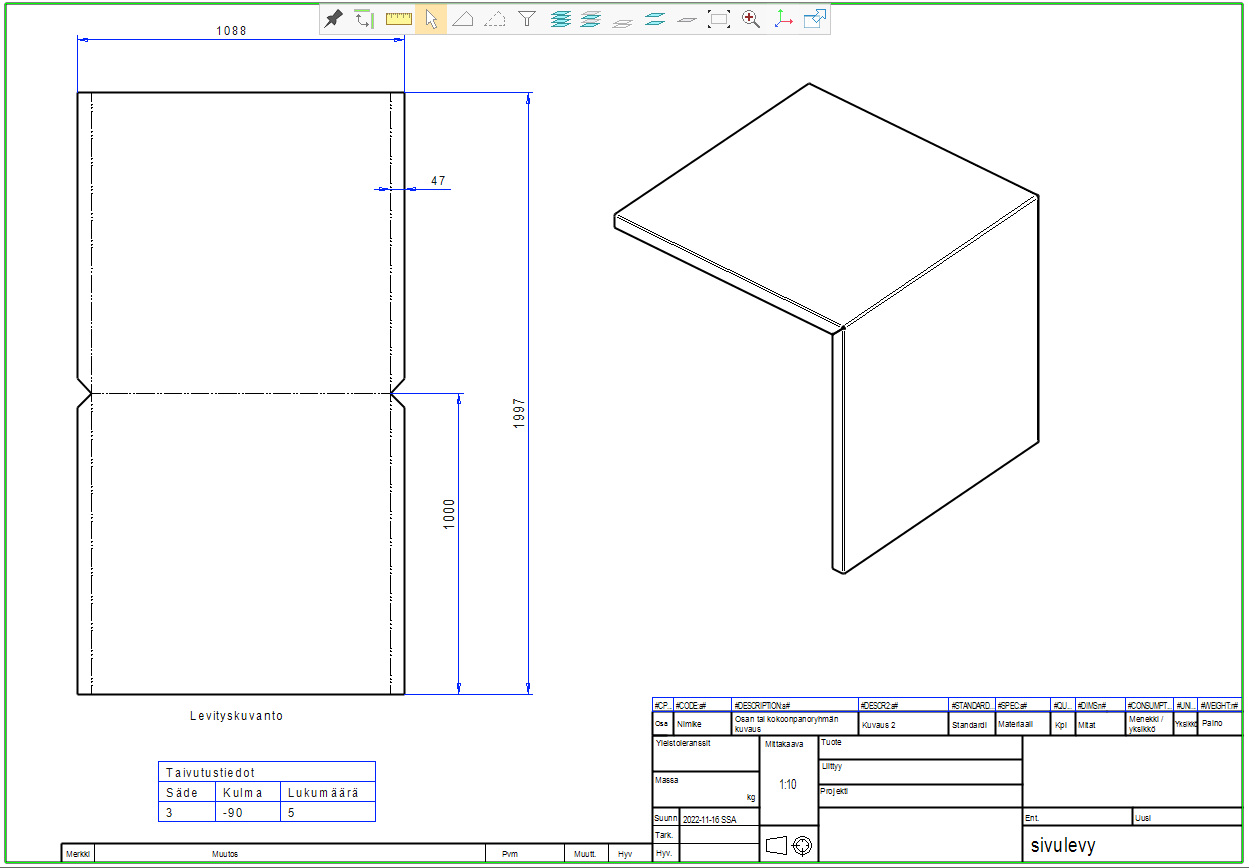This screenshot has width=1249, height=868.
Task: Click the sivulevy title text
Action: coord(1063,846)
